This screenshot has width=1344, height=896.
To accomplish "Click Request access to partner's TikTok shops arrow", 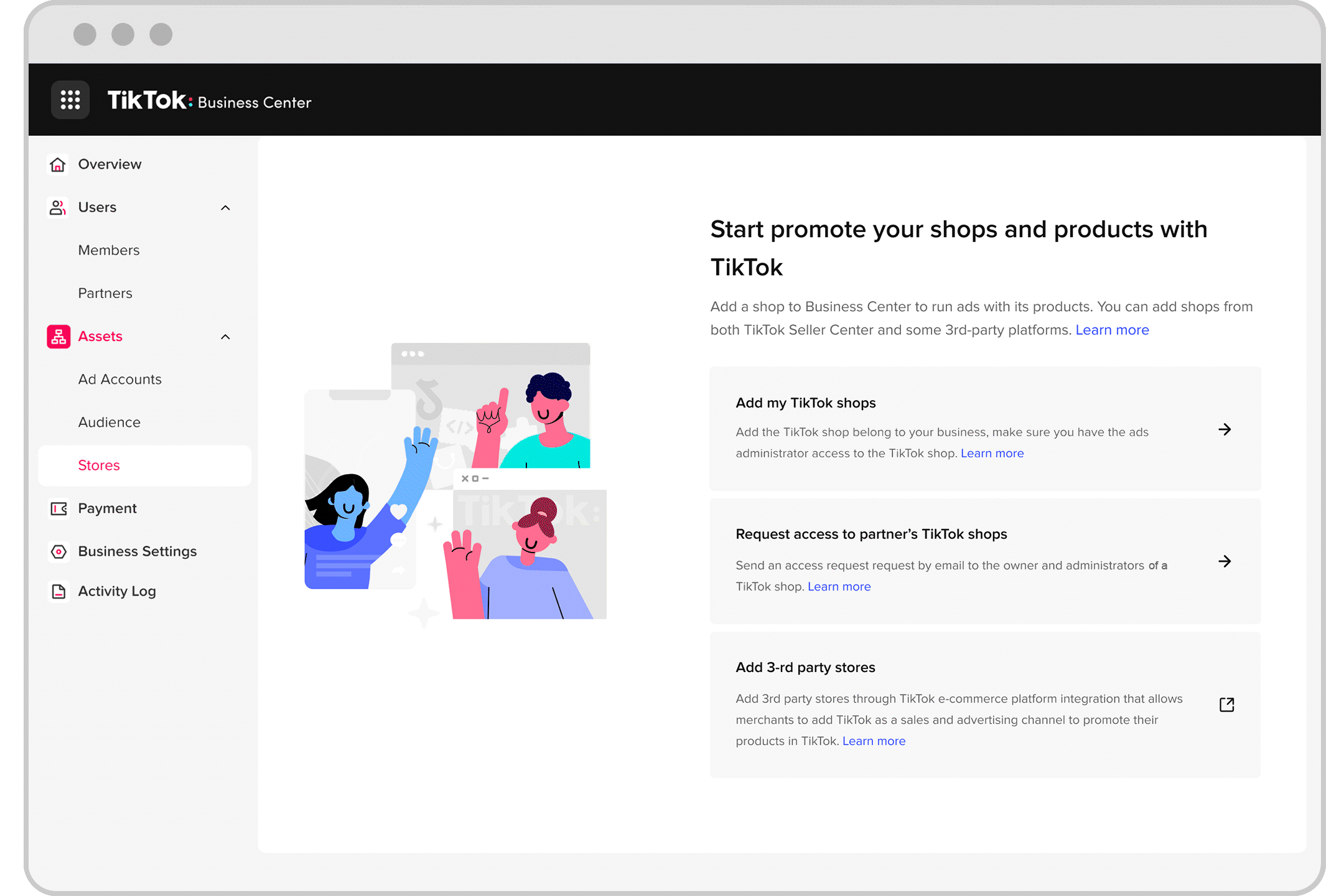I will pos(1225,560).
